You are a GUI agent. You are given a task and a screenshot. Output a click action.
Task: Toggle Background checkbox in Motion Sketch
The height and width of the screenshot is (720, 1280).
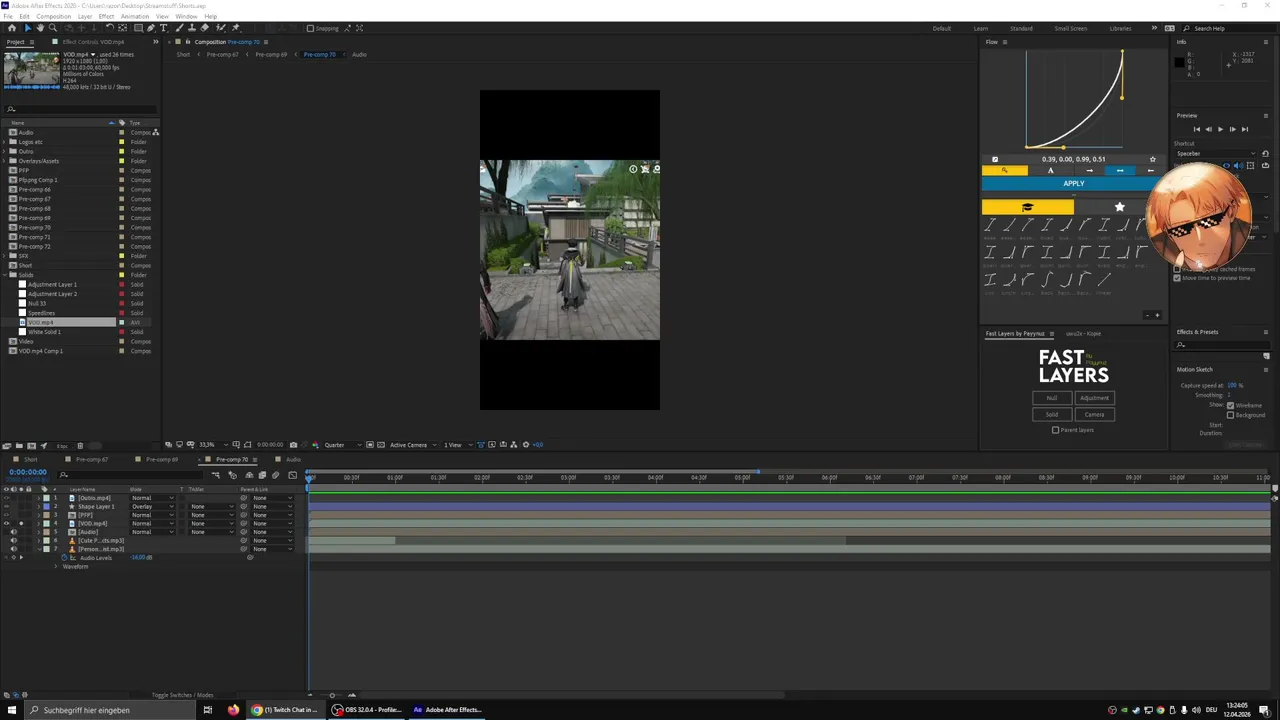point(1230,414)
